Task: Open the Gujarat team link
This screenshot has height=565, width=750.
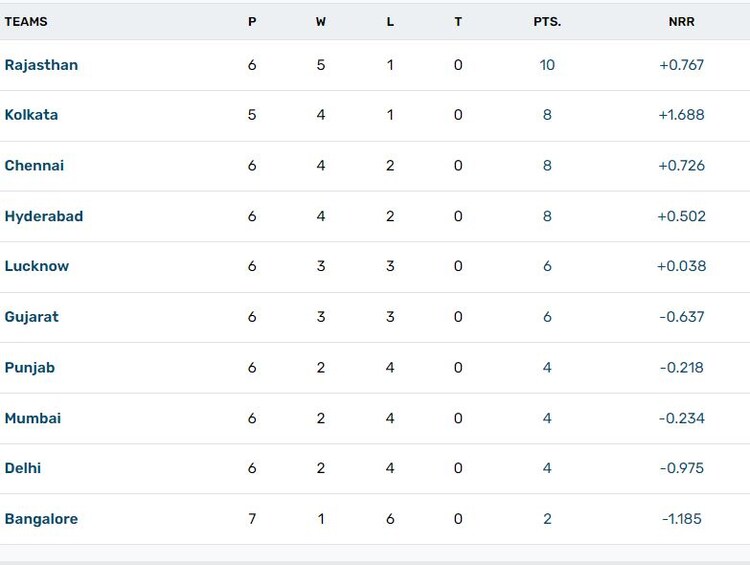Action: (x=32, y=317)
